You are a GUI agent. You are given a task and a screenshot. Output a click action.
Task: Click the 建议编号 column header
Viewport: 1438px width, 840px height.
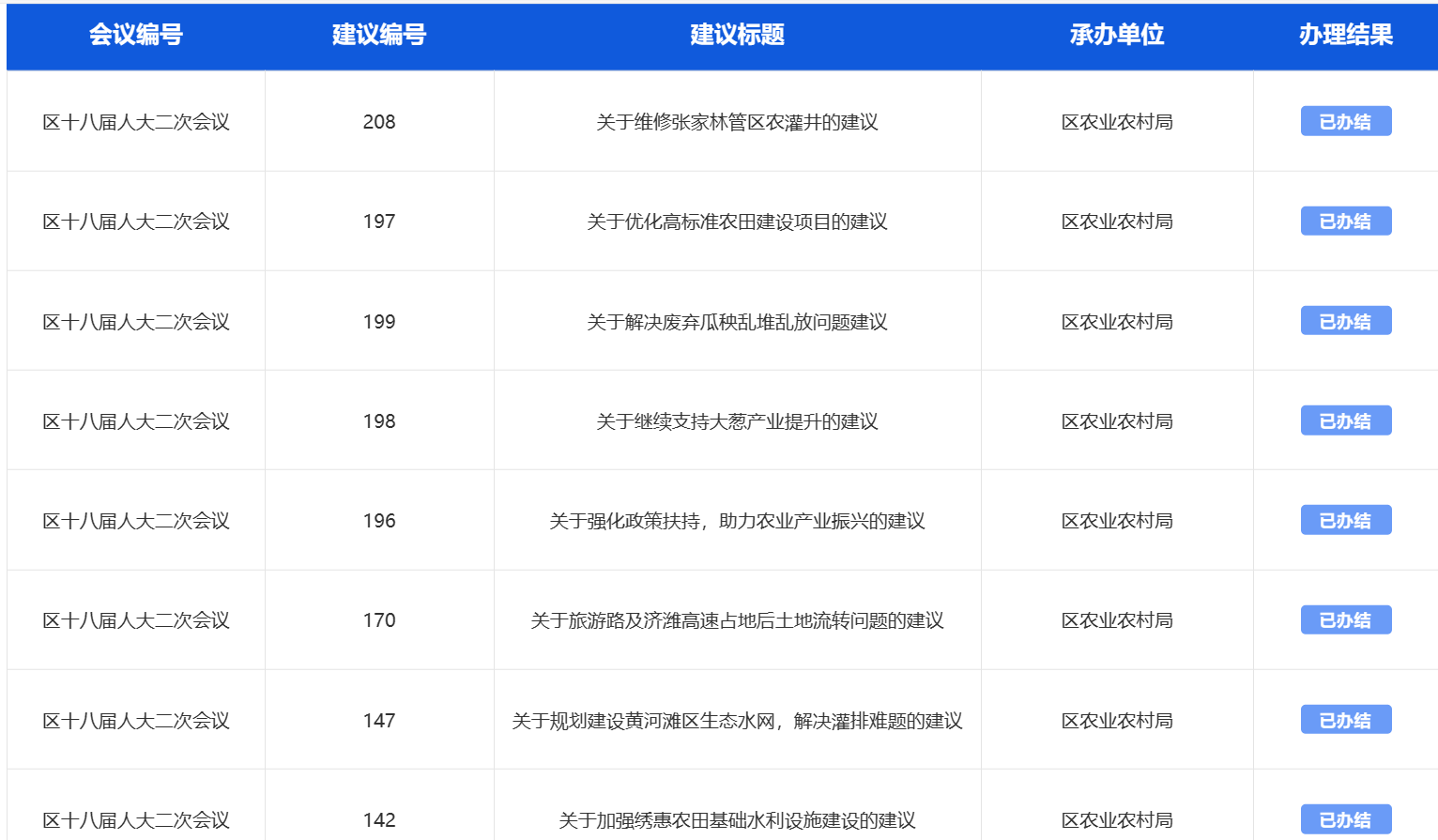(379, 35)
